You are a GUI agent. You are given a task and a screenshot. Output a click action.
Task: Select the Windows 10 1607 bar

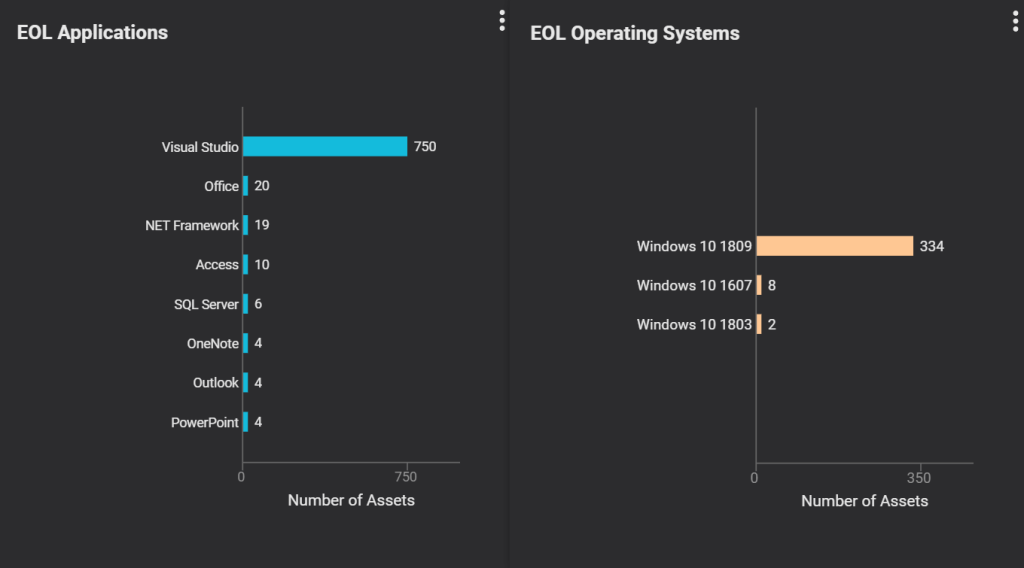[759, 285]
